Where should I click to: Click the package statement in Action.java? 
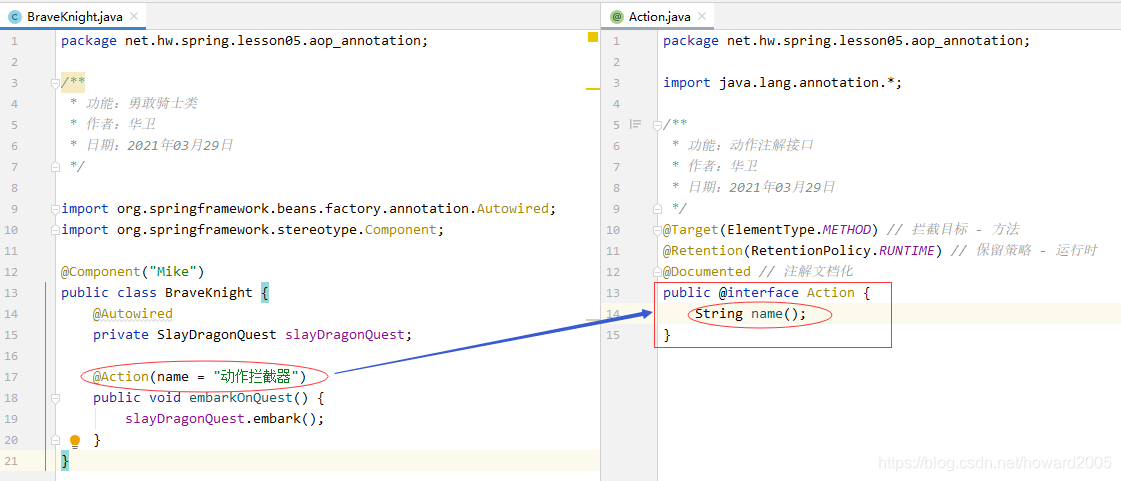(x=846, y=41)
